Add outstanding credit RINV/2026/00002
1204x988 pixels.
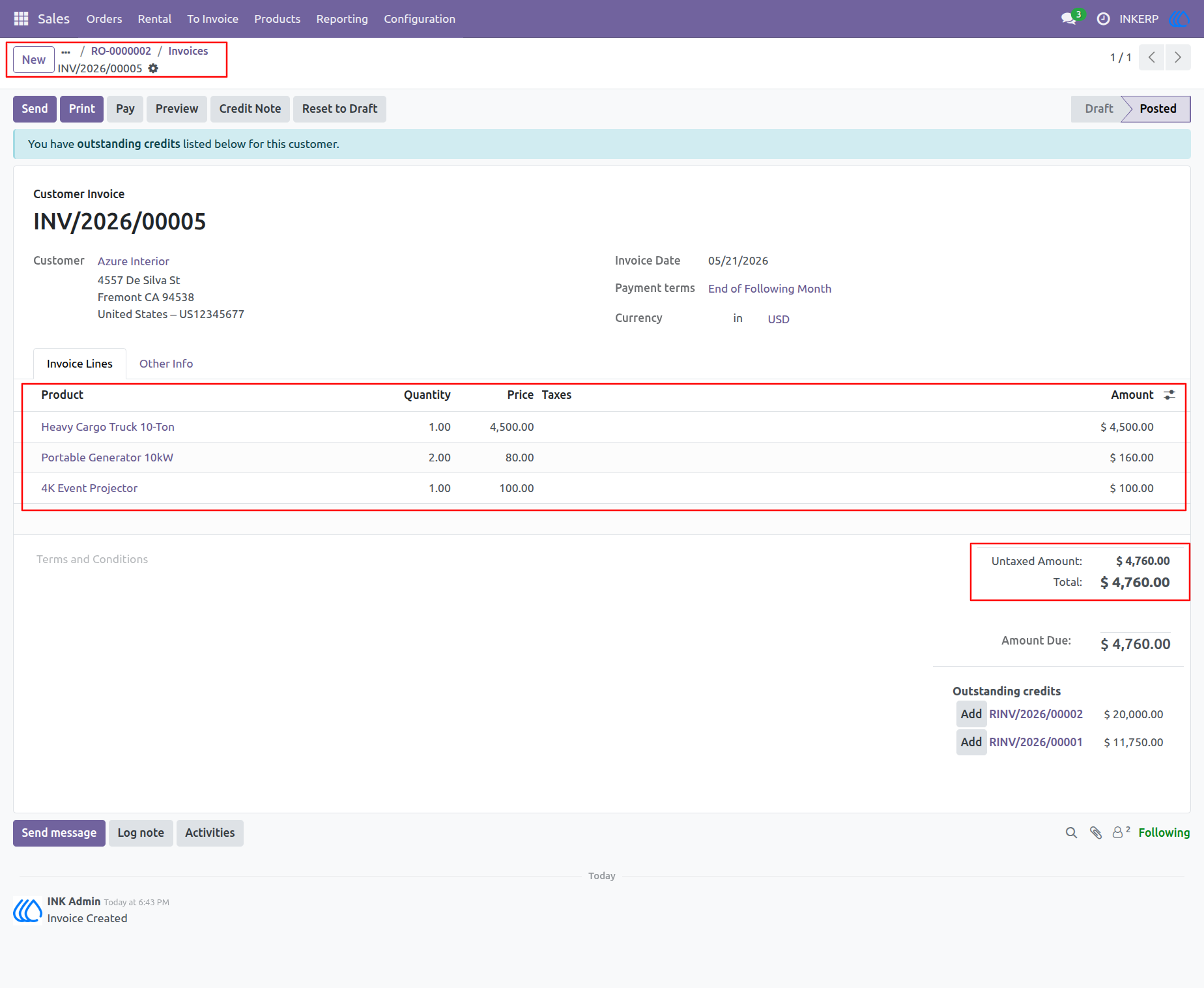(x=971, y=714)
